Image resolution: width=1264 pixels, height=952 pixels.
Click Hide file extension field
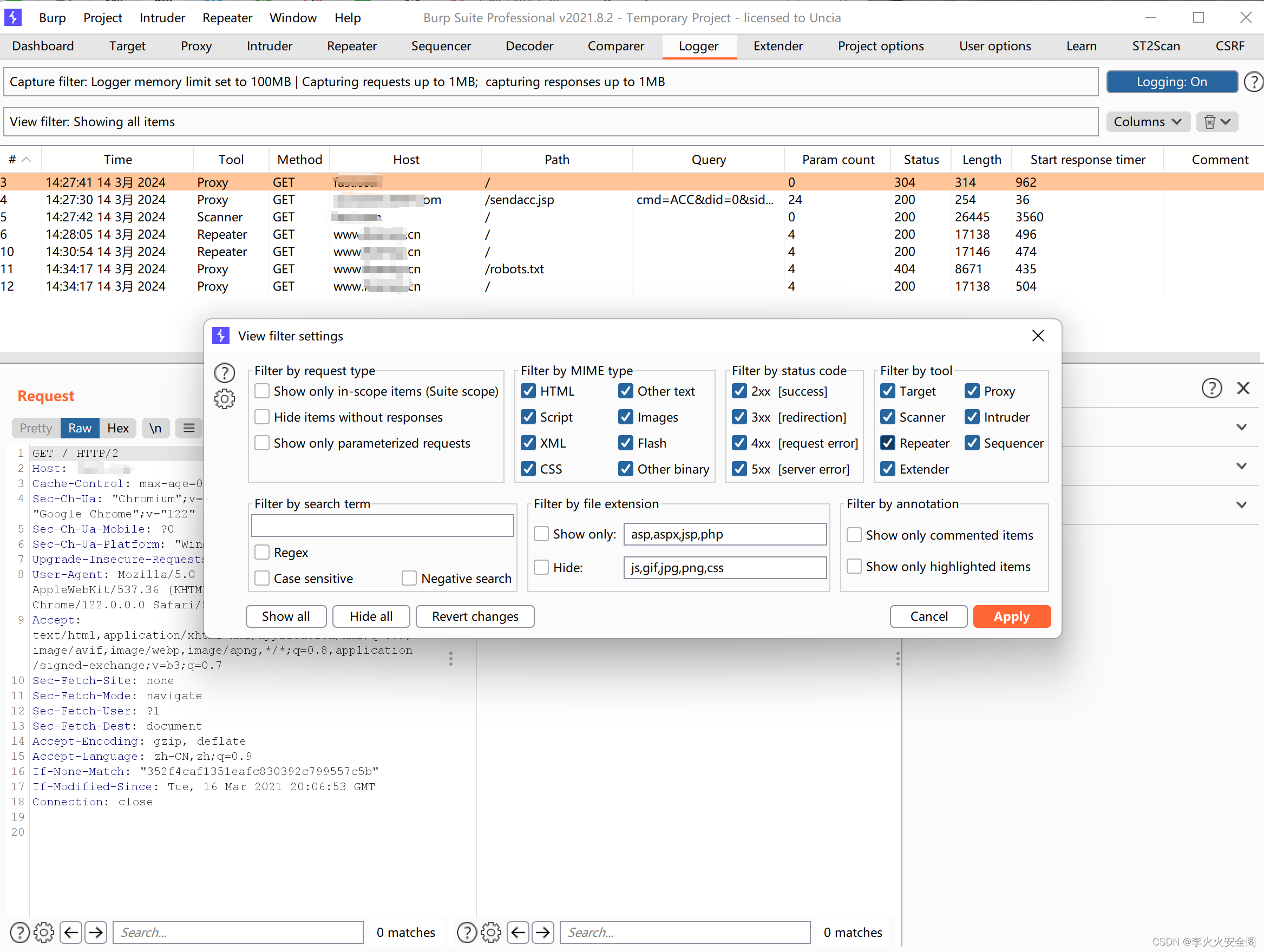(725, 567)
